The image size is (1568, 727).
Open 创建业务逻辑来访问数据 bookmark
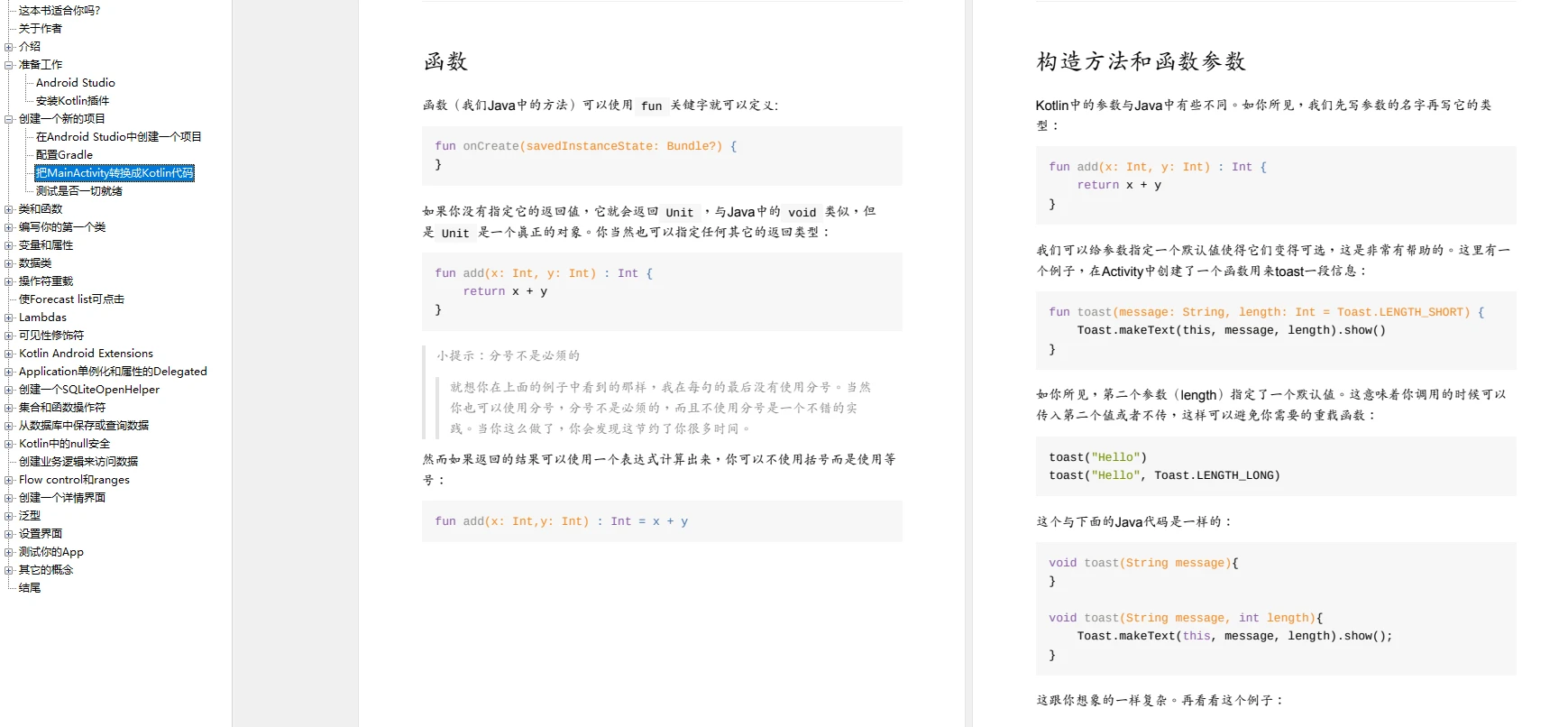click(x=78, y=462)
